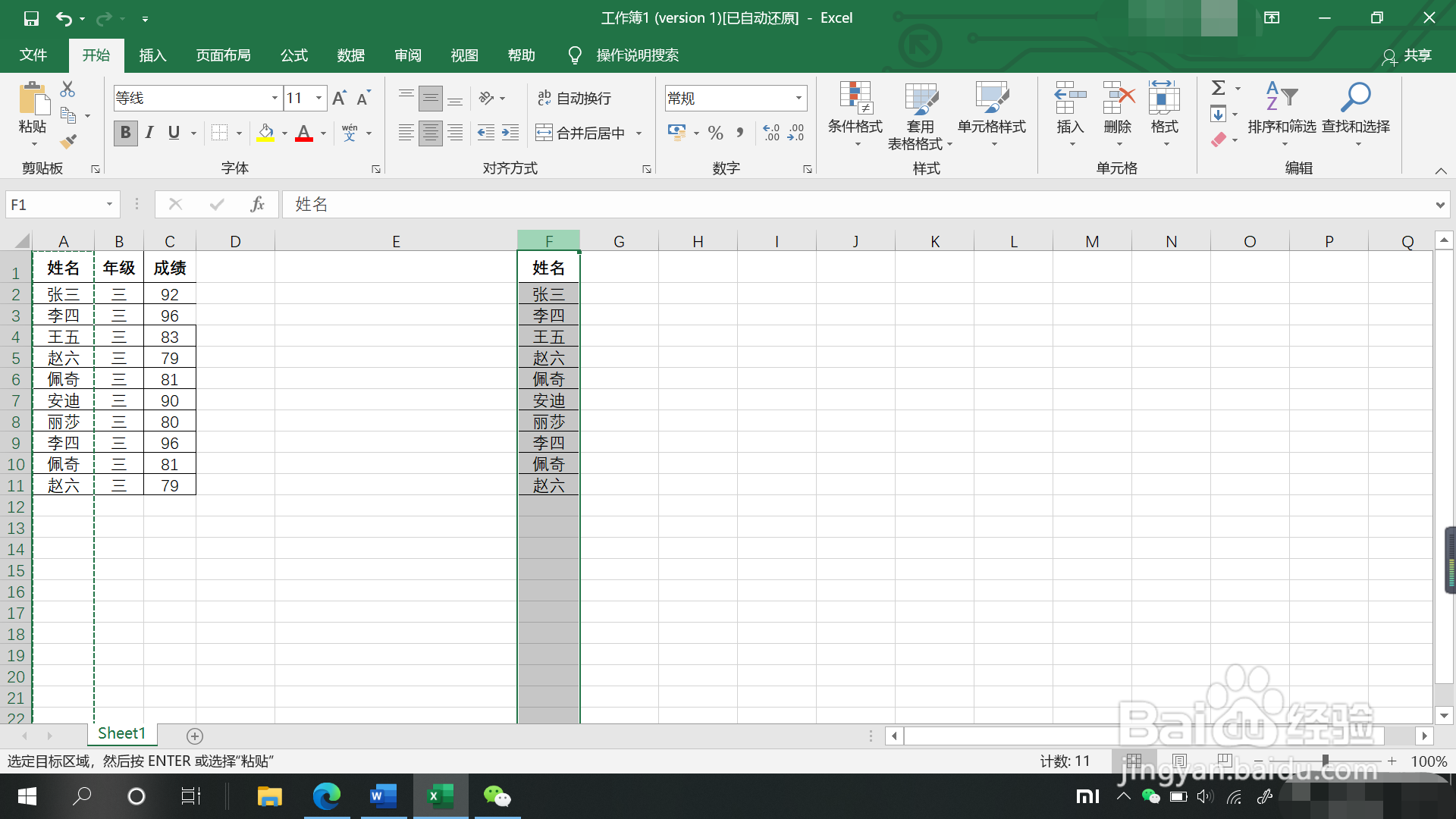This screenshot has width=1456, height=819.
Task: Click the AutoSum sigma icon
Action: [1218, 88]
